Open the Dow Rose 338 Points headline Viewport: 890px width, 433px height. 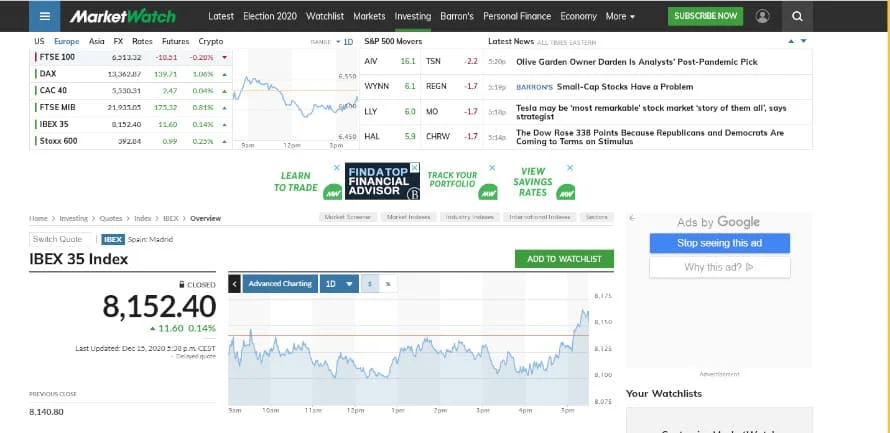point(650,137)
